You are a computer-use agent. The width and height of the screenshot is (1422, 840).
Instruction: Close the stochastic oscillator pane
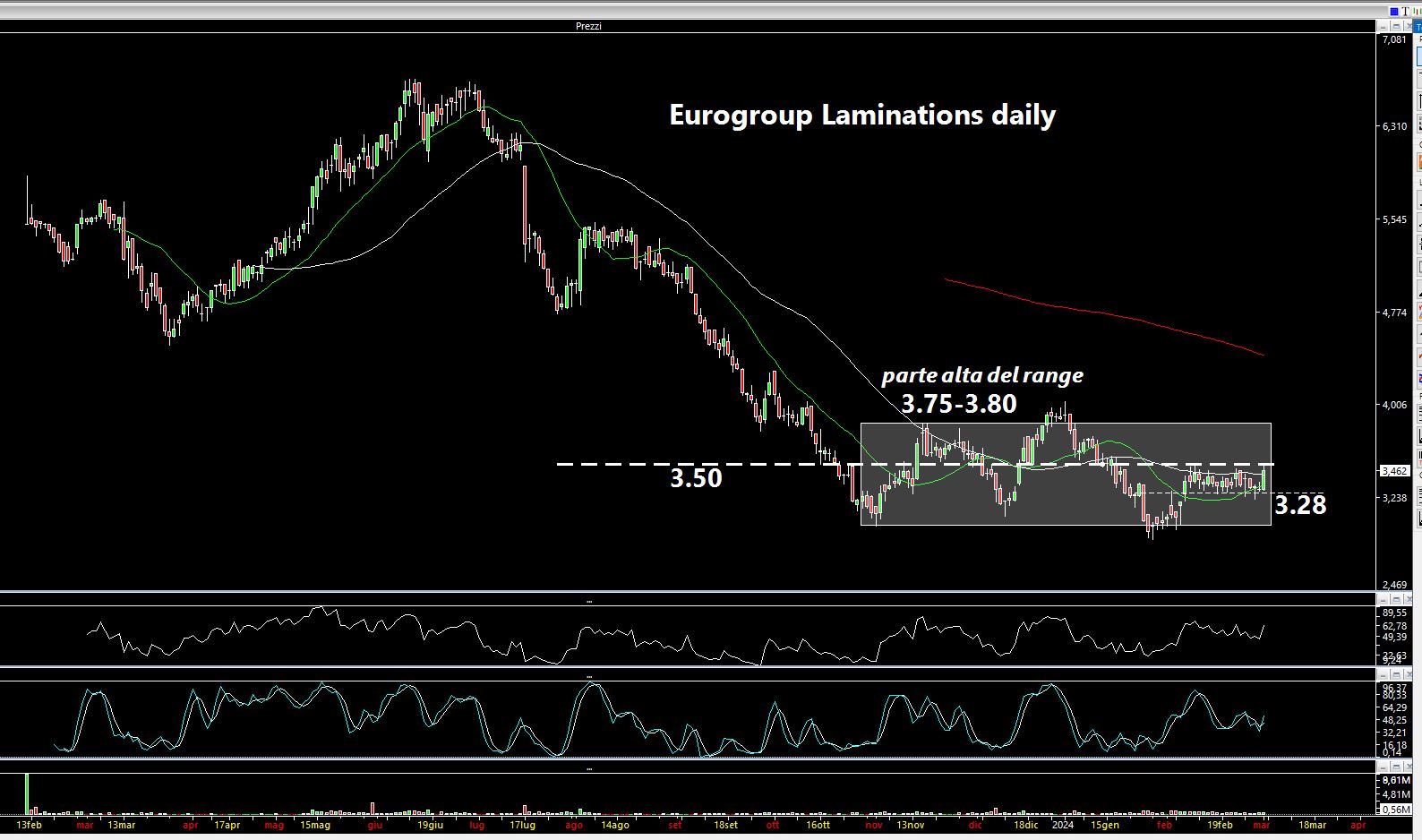tap(1408, 674)
